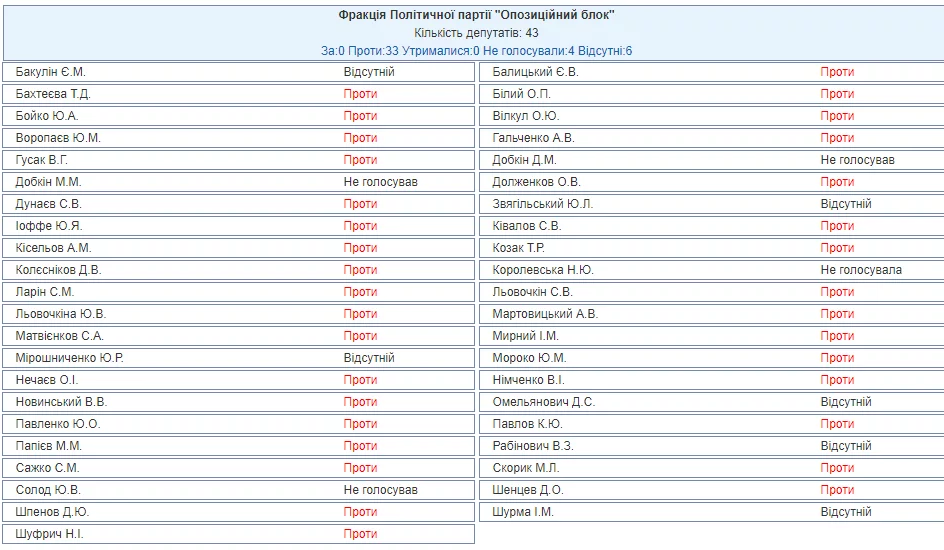Select deputy Льовочкіна Ю.В.
This screenshot has width=944, height=550.
tap(61, 314)
